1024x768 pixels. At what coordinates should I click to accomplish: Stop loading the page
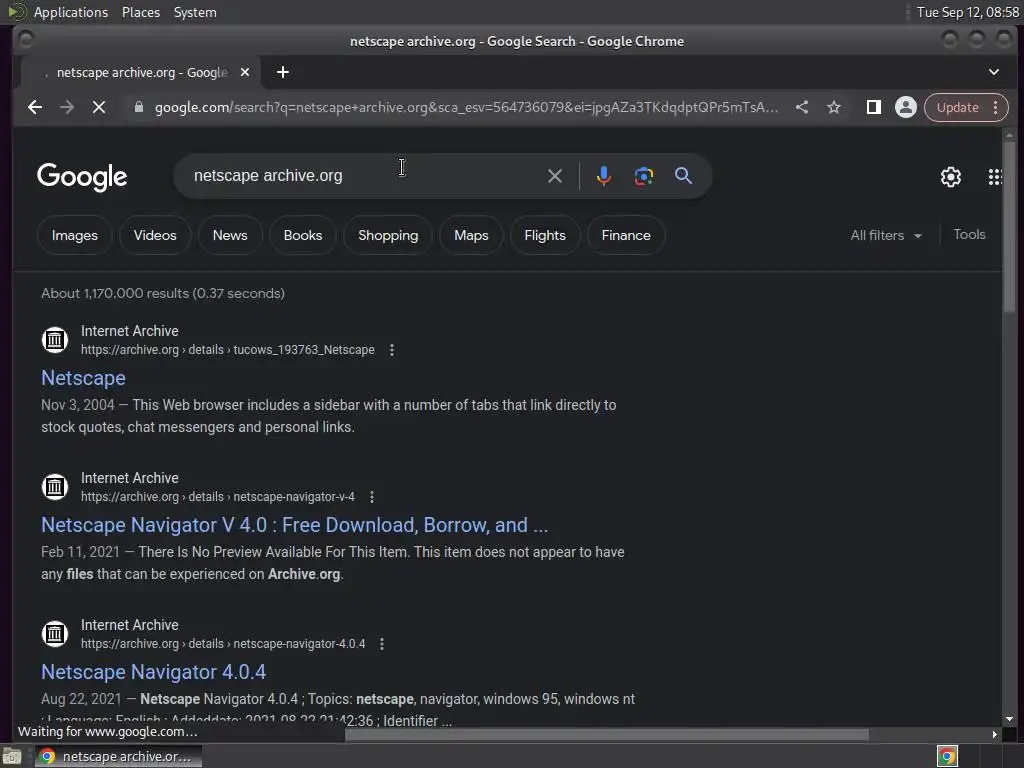99,107
